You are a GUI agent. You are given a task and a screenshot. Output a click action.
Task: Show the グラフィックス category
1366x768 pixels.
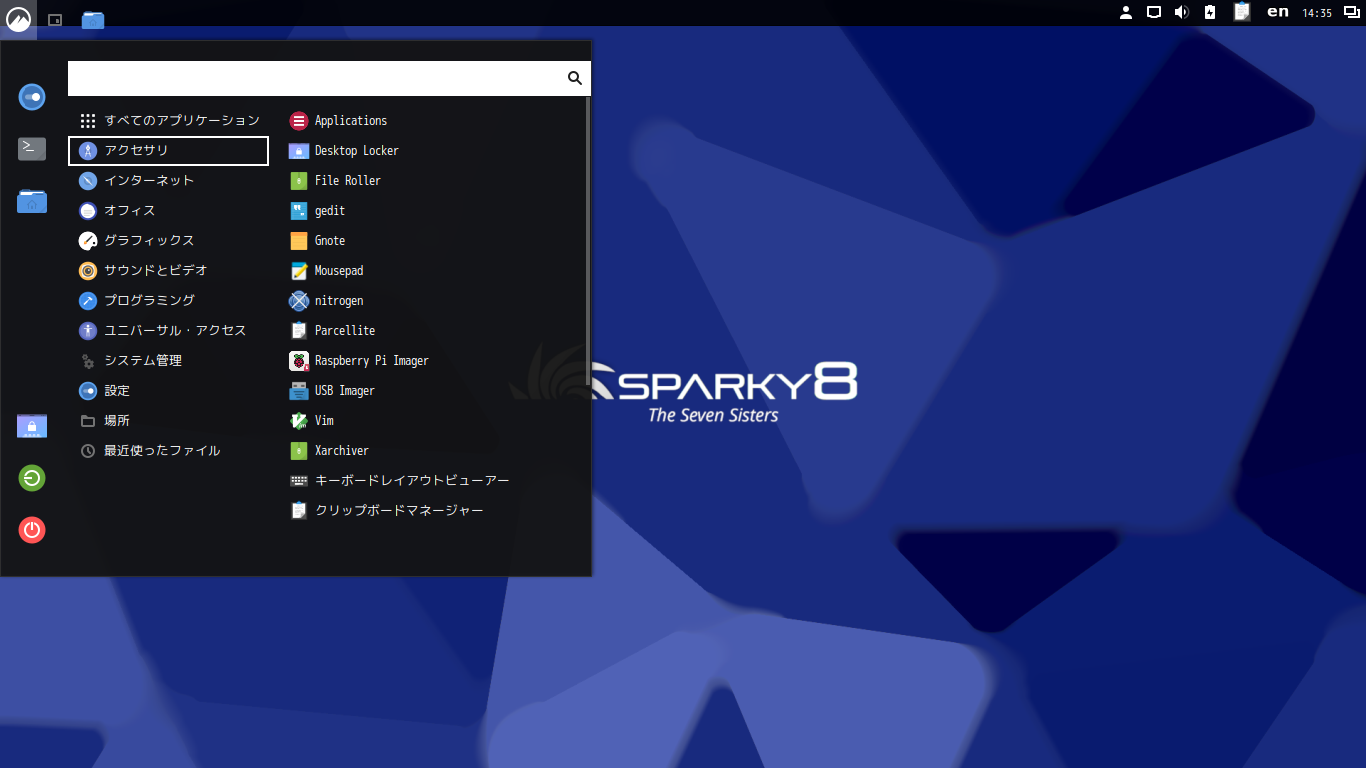pyautogui.click(x=168, y=240)
